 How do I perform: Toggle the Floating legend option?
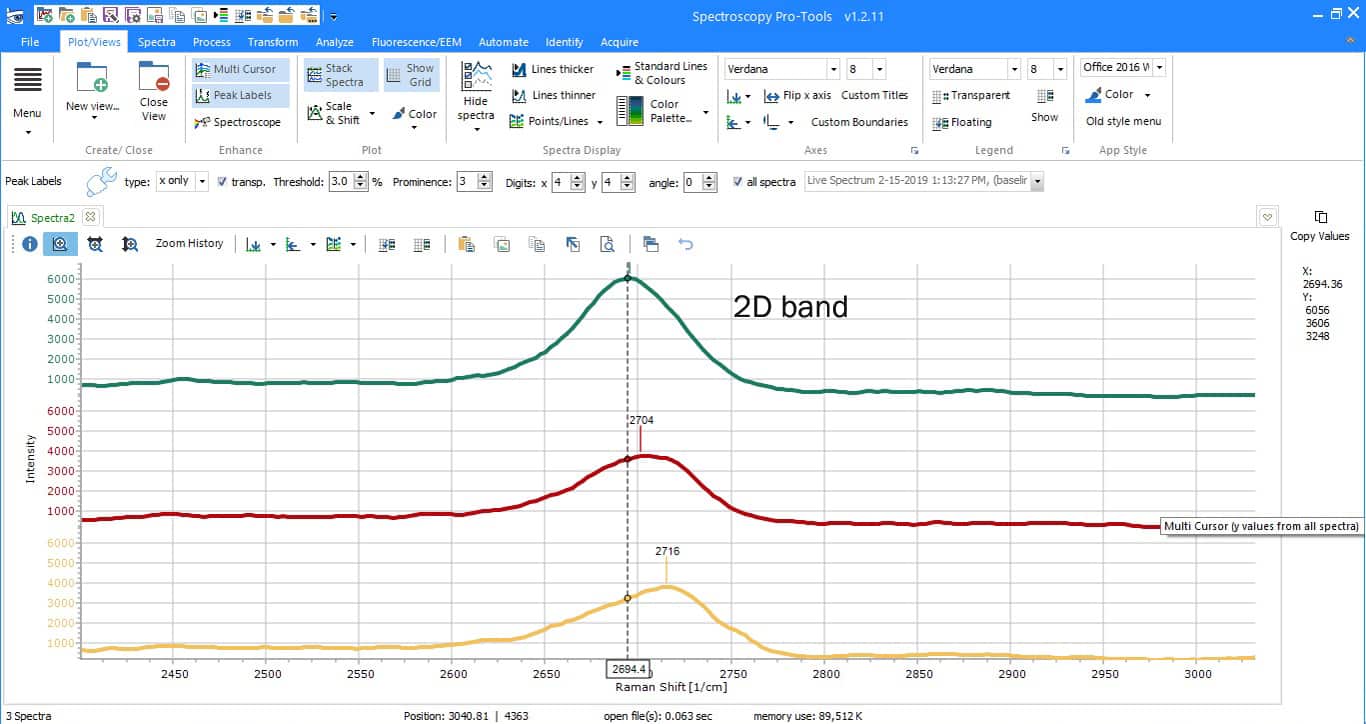[962, 123]
